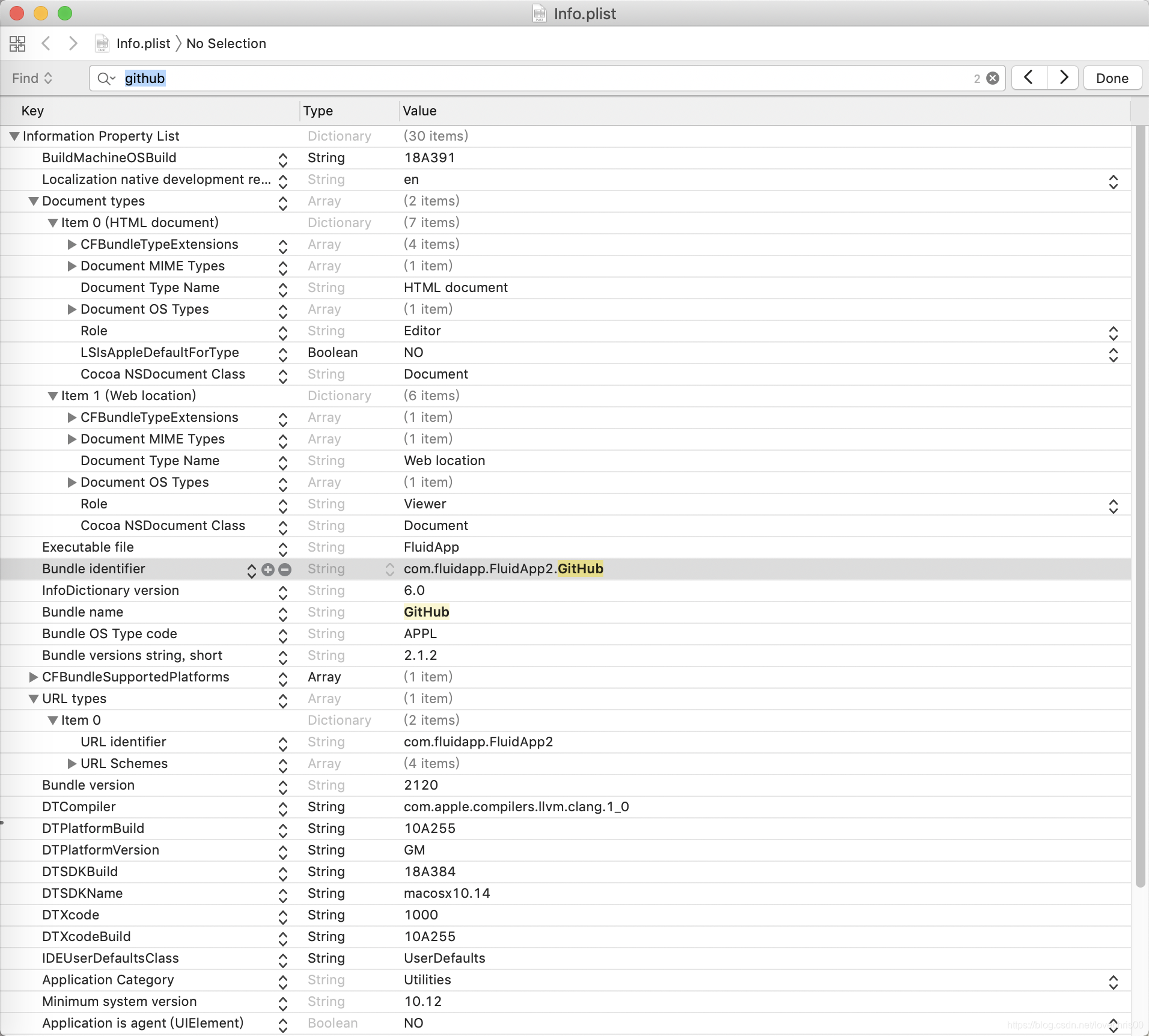The image size is (1149, 1036).
Task: Open value popup for Role Viewer
Action: tap(1113, 506)
